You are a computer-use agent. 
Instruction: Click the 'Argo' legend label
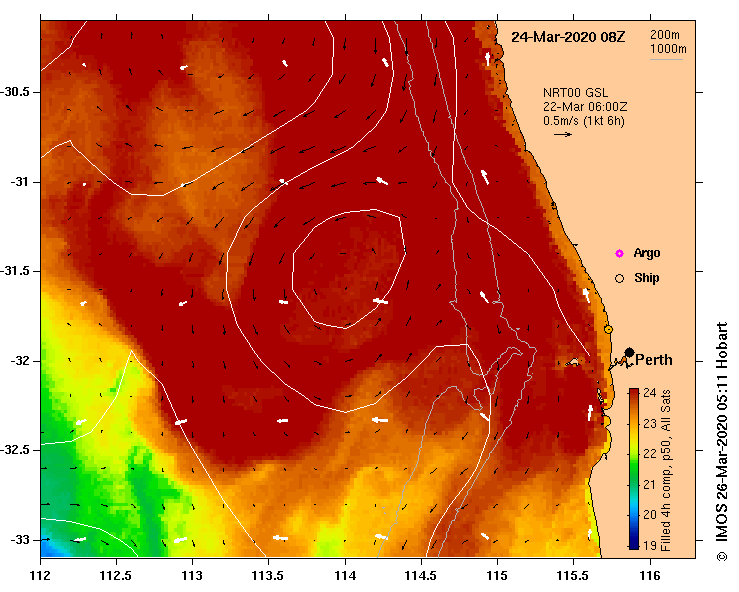[x=647, y=253]
